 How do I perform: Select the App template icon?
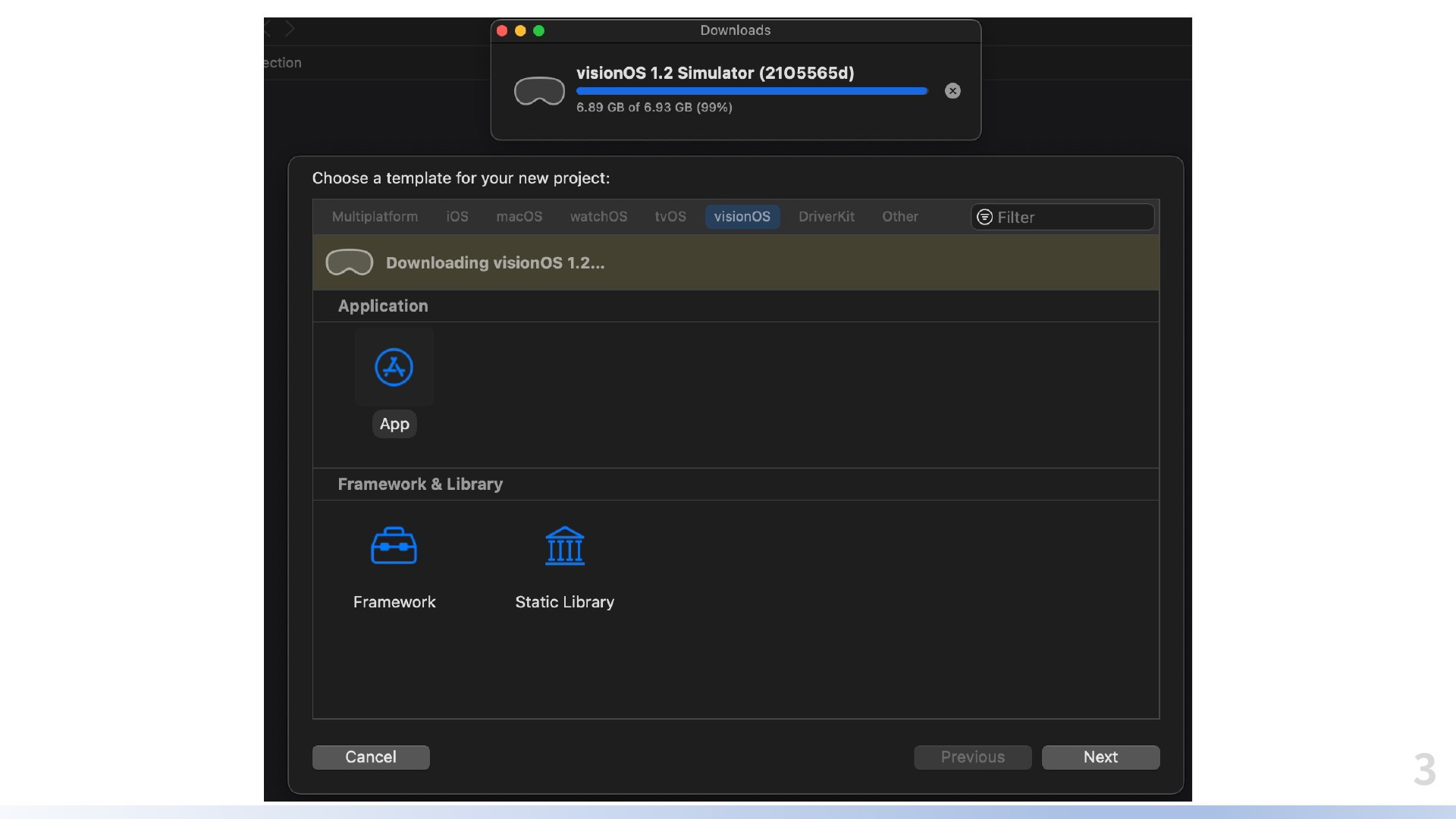pyautogui.click(x=394, y=367)
